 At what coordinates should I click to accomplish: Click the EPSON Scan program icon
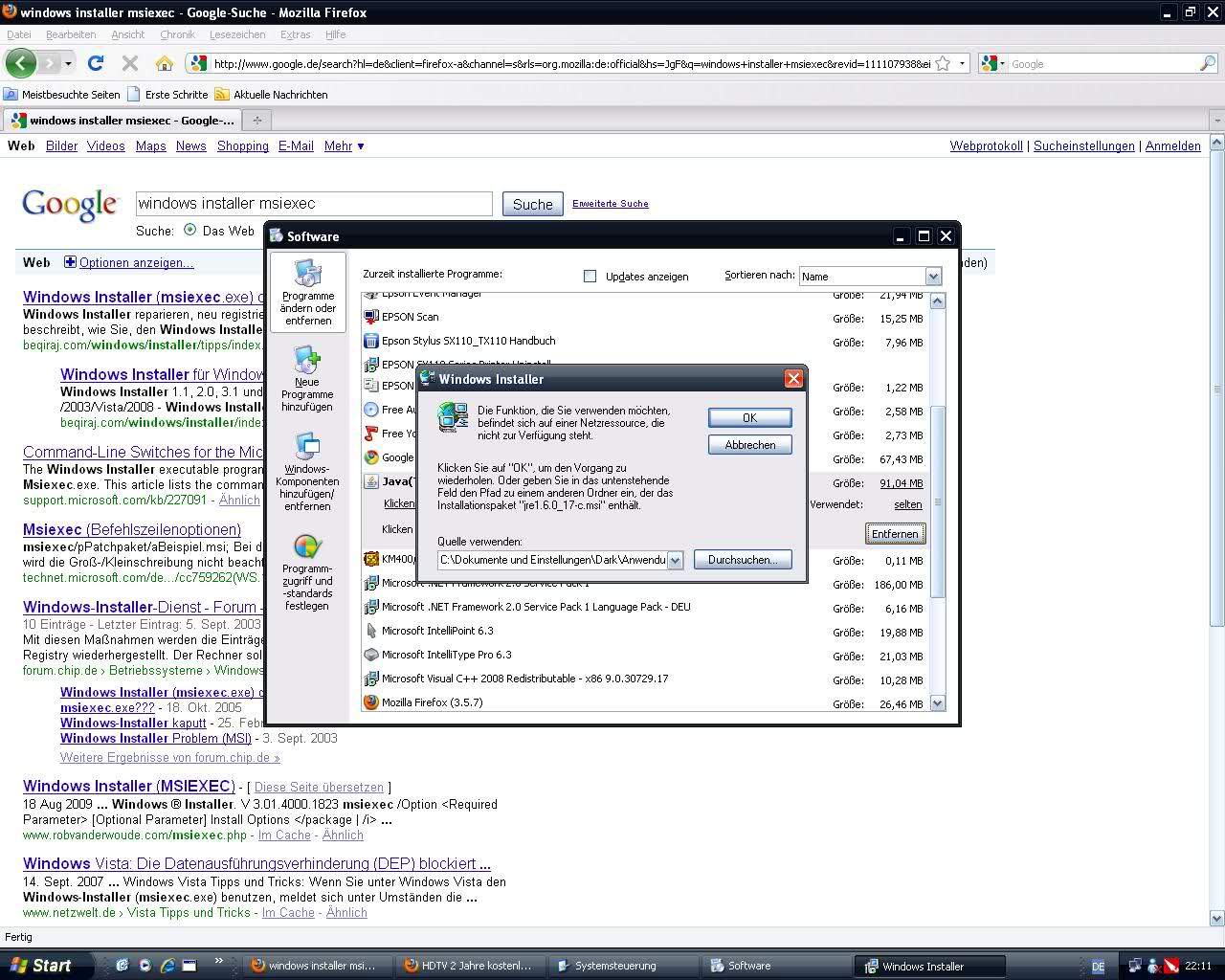[x=371, y=317]
